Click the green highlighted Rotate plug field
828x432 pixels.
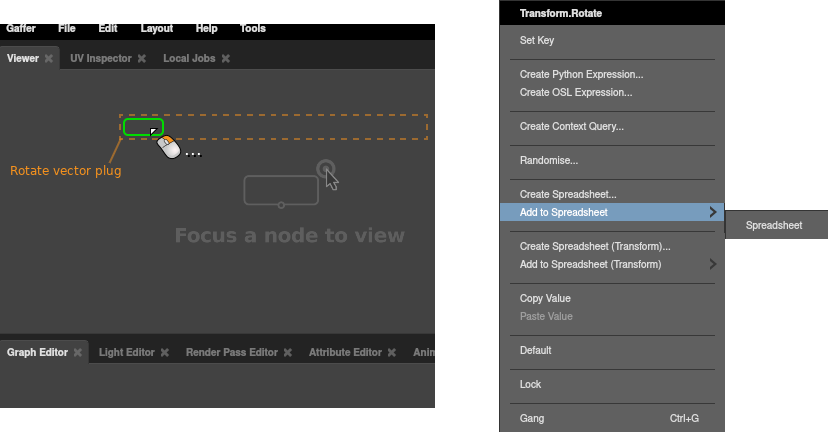click(x=142, y=127)
